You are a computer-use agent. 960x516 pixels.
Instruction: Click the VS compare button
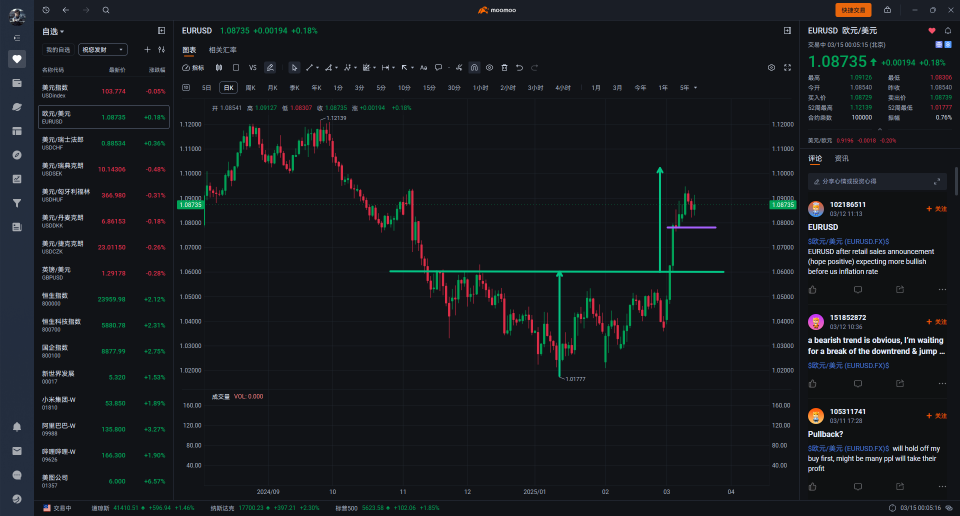pos(252,68)
